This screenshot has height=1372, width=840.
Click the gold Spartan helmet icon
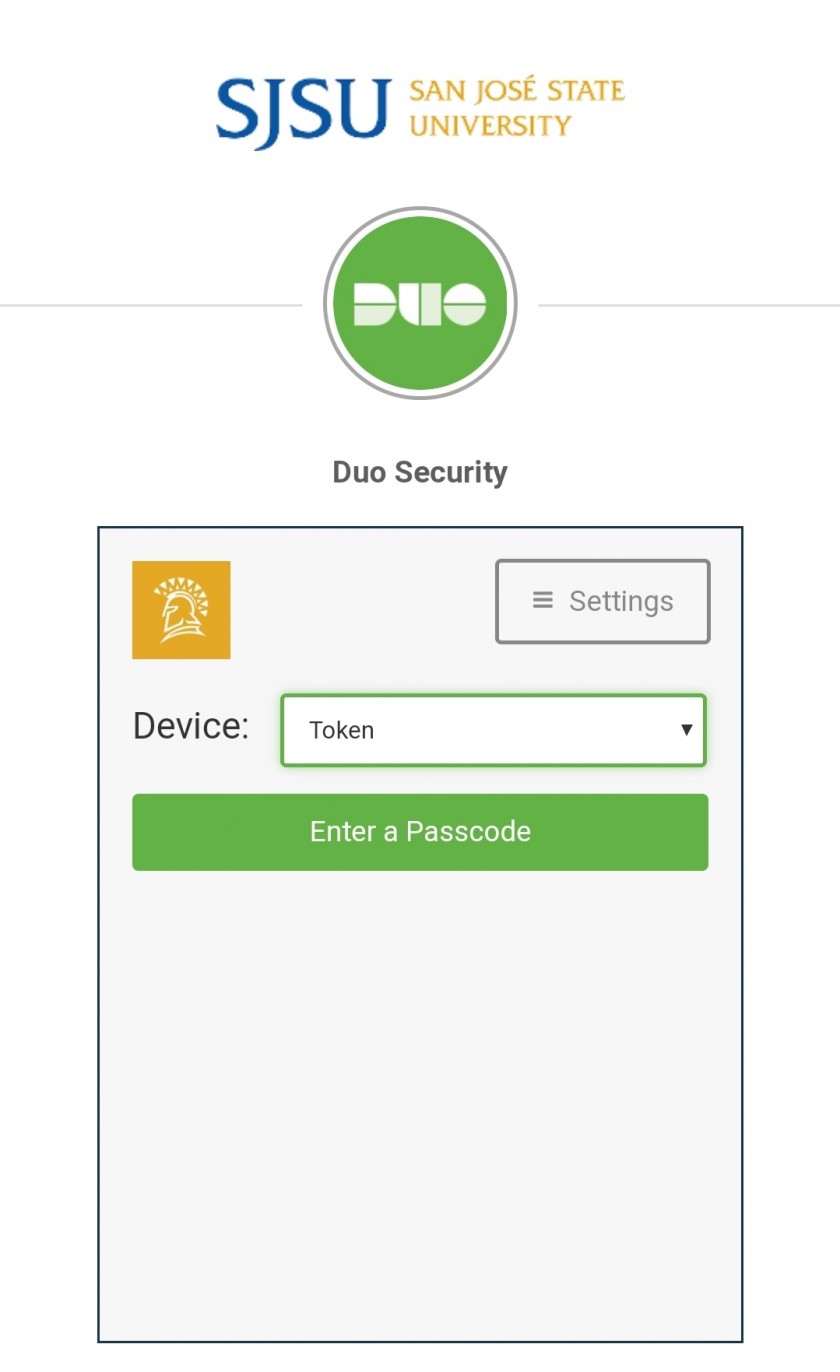coord(181,610)
